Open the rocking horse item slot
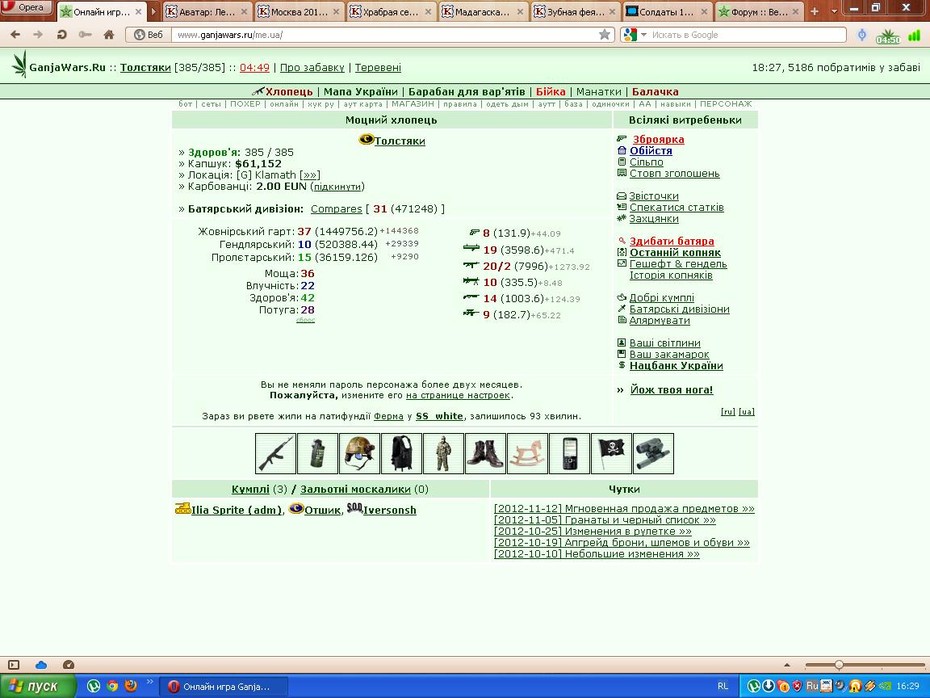 [x=527, y=454]
